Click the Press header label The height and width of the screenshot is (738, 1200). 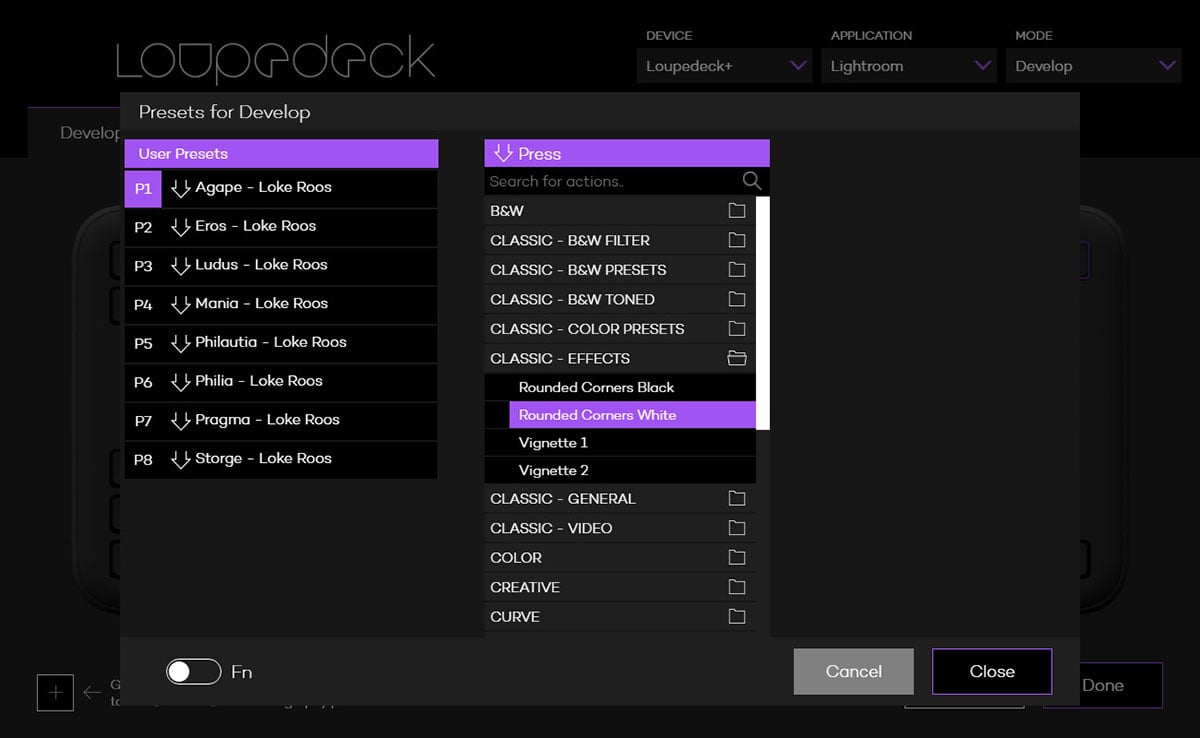pyautogui.click(x=540, y=154)
